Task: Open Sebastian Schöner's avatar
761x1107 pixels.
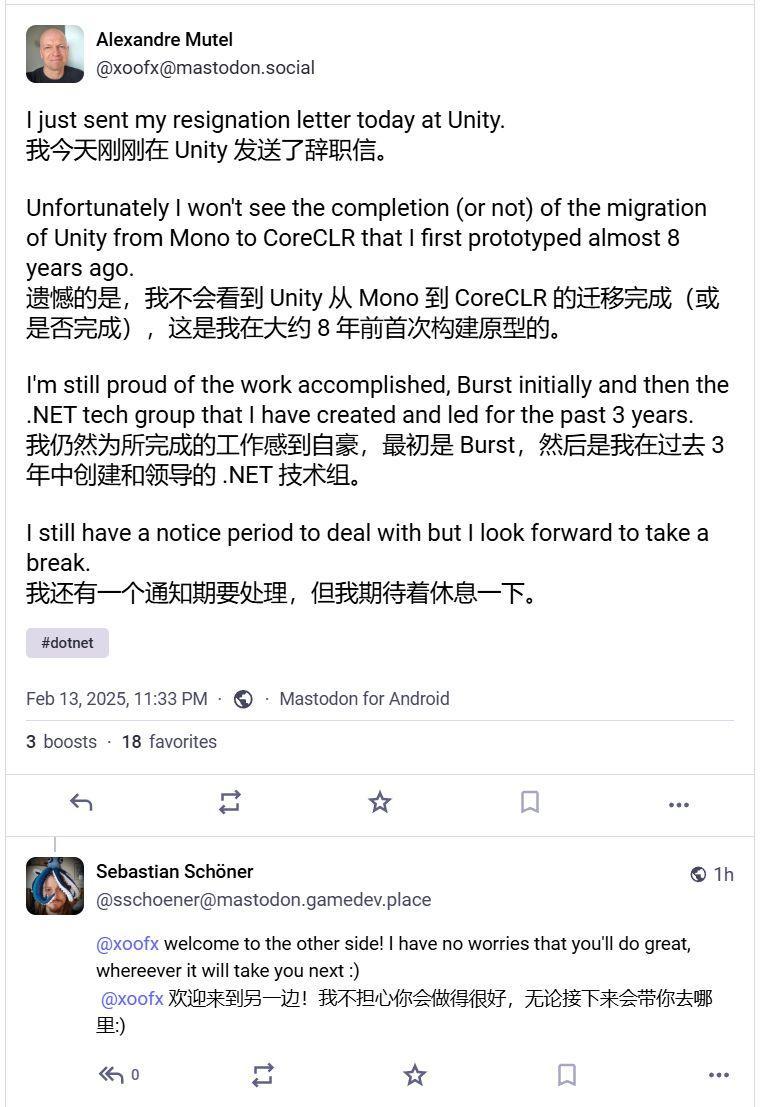Action: coord(55,886)
